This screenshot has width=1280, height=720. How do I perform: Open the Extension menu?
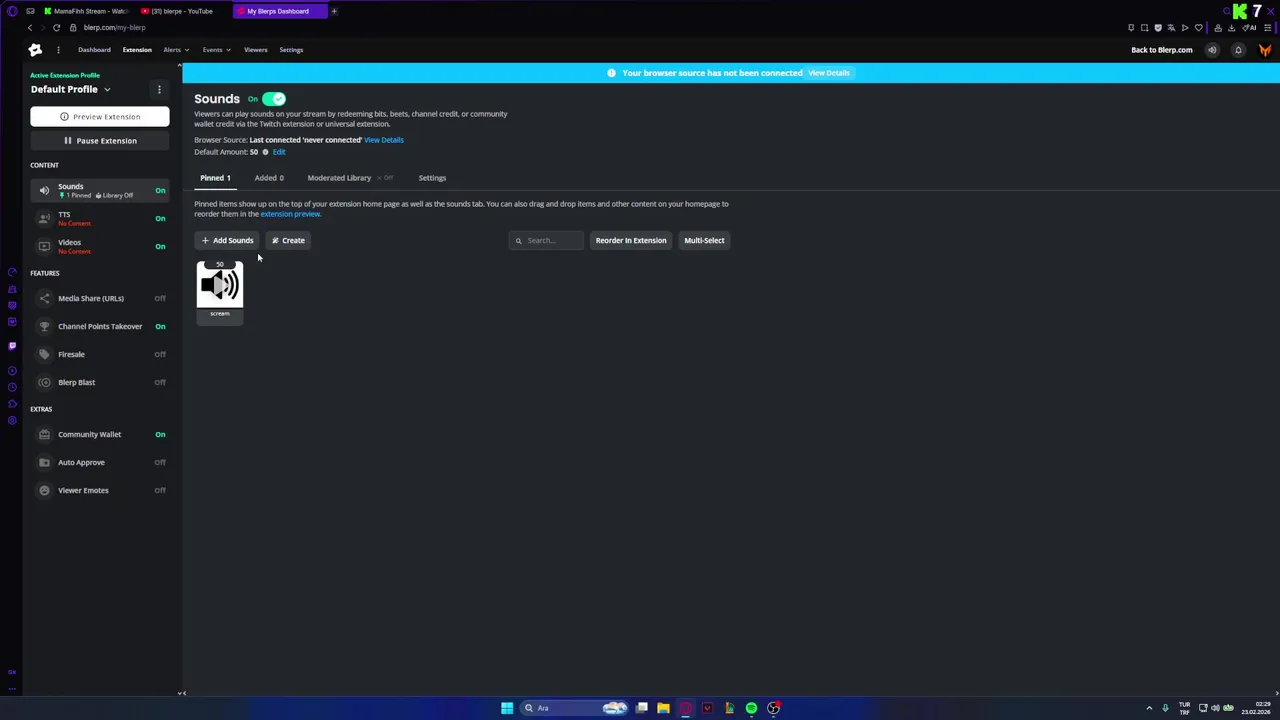137,50
